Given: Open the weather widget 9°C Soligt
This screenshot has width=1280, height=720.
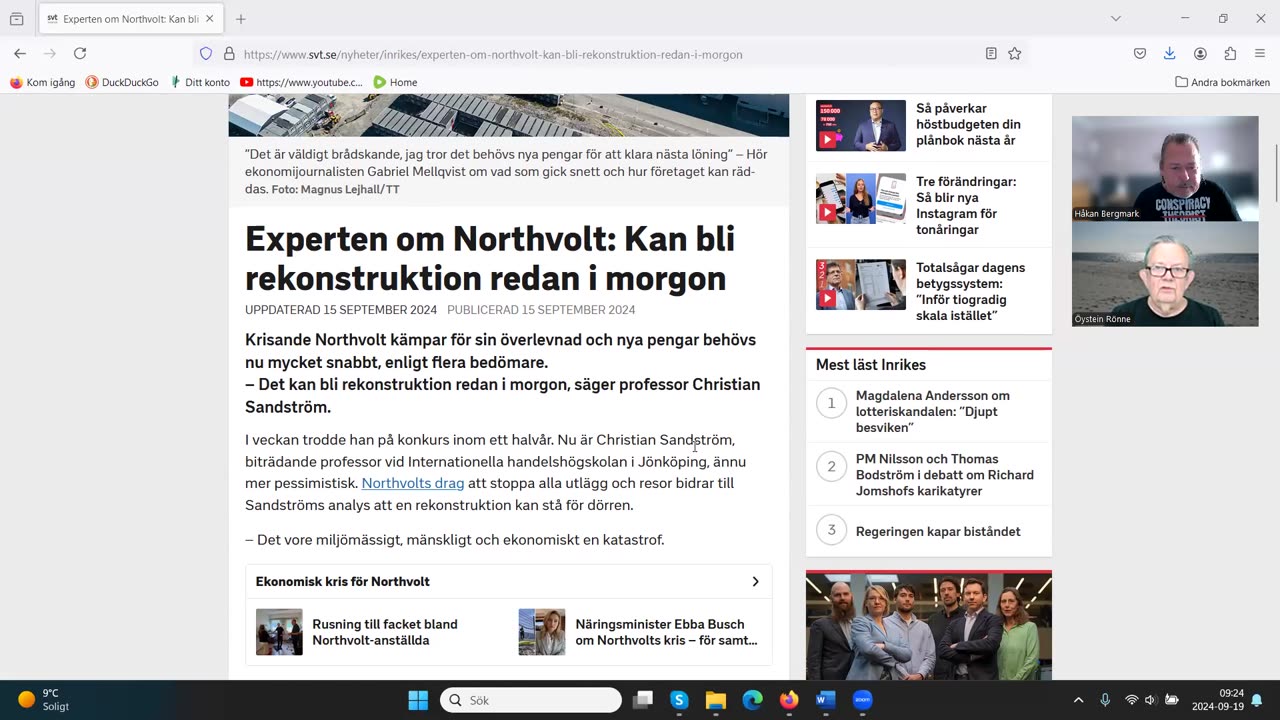Looking at the screenshot, I should (x=45, y=700).
